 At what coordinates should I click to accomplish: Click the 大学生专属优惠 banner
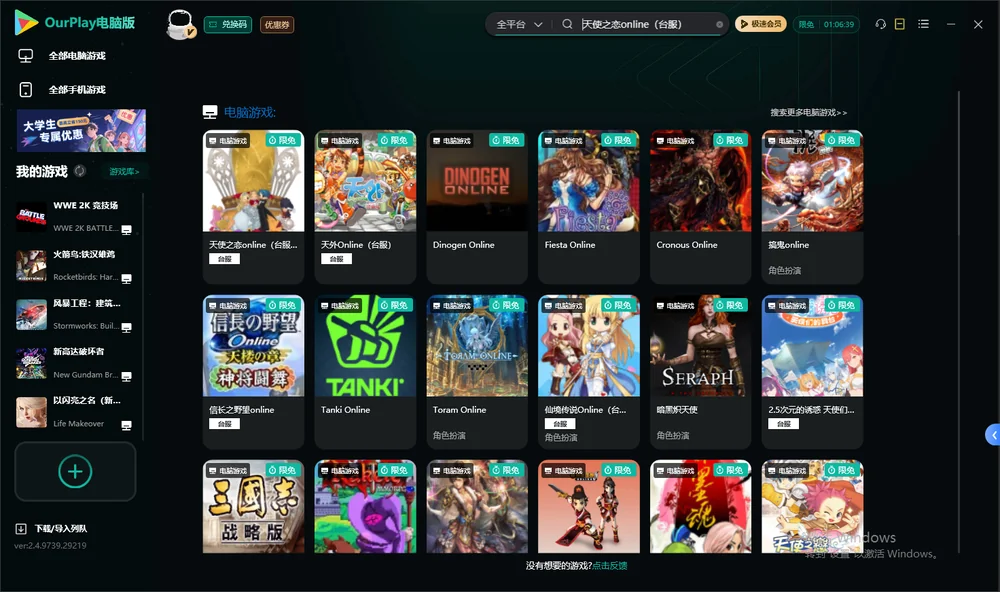pyautogui.click(x=82, y=131)
